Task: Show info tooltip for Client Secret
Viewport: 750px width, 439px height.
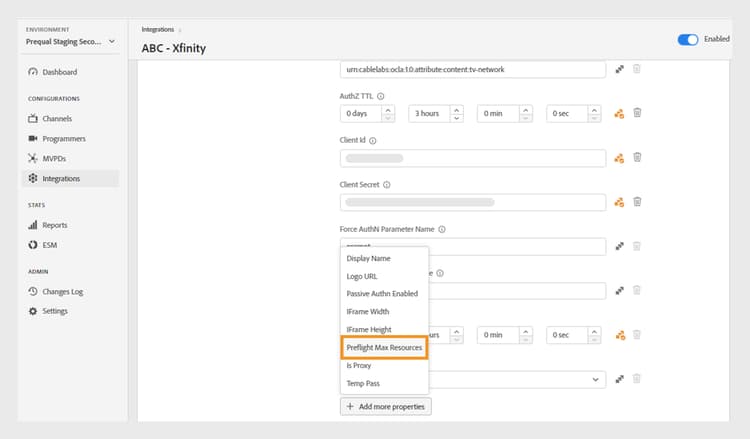Action: pyautogui.click(x=386, y=185)
